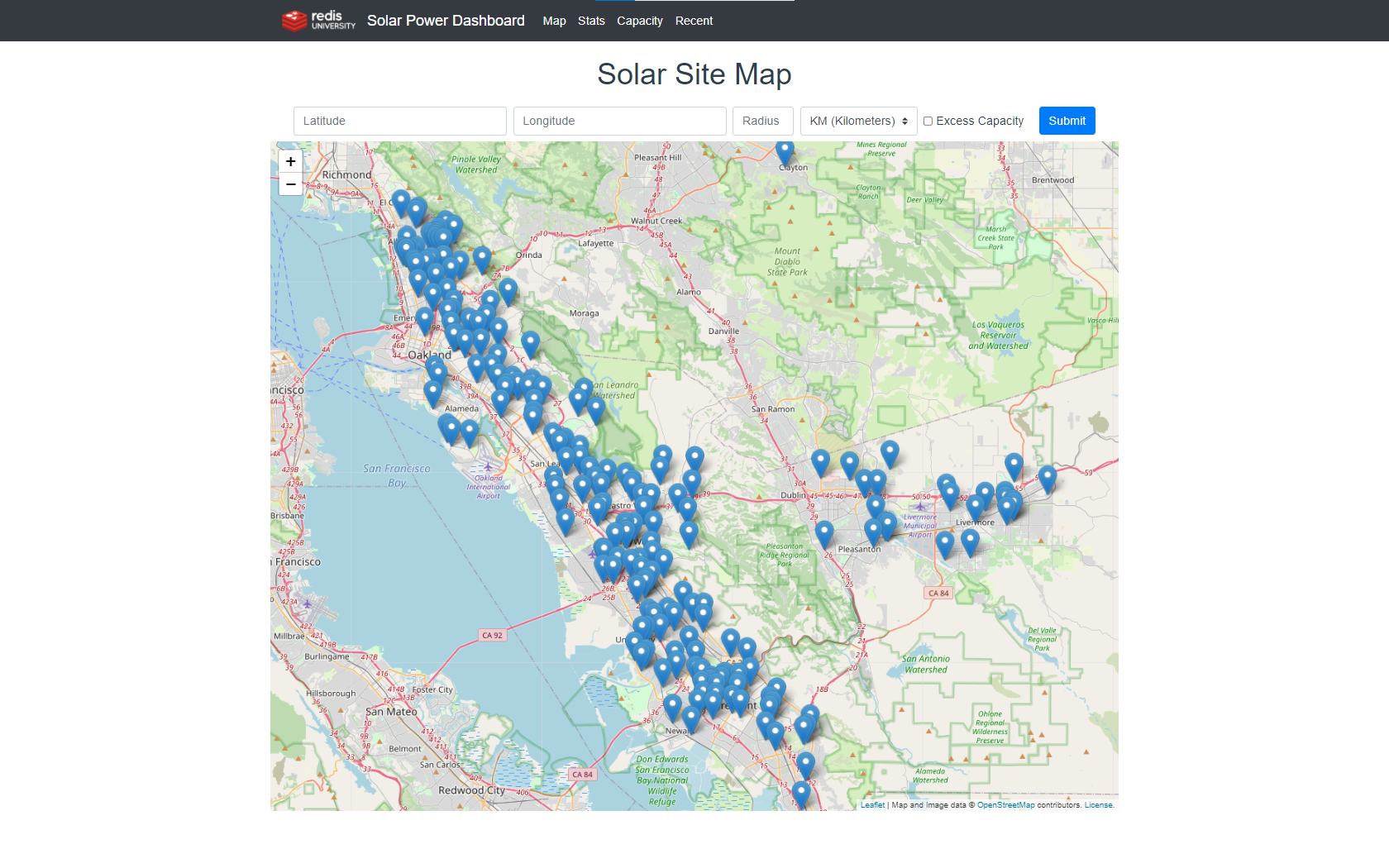Go to the Map nav item
This screenshot has width=1389, height=868.
(x=554, y=21)
